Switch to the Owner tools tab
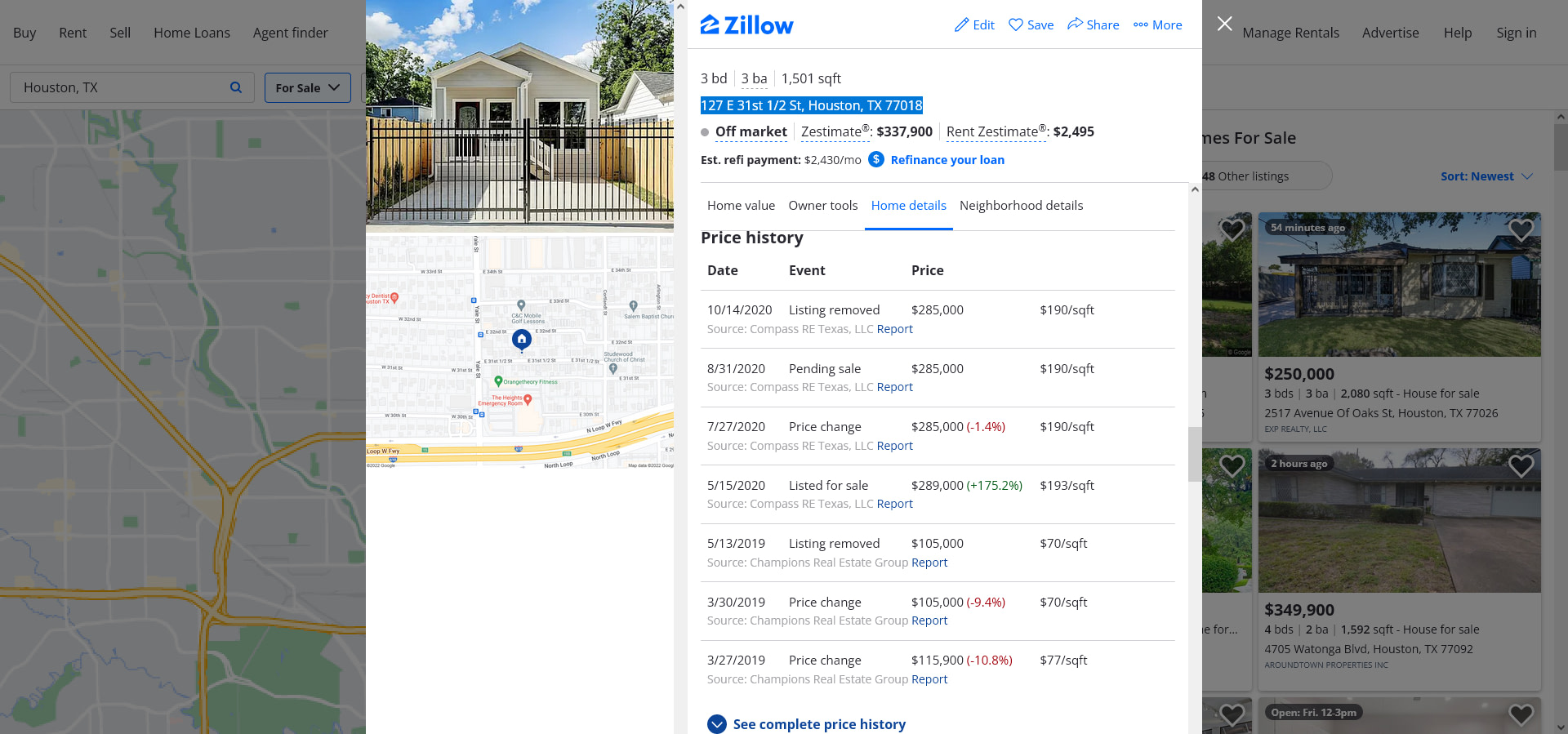The height and width of the screenshot is (734, 1568). (x=823, y=206)
